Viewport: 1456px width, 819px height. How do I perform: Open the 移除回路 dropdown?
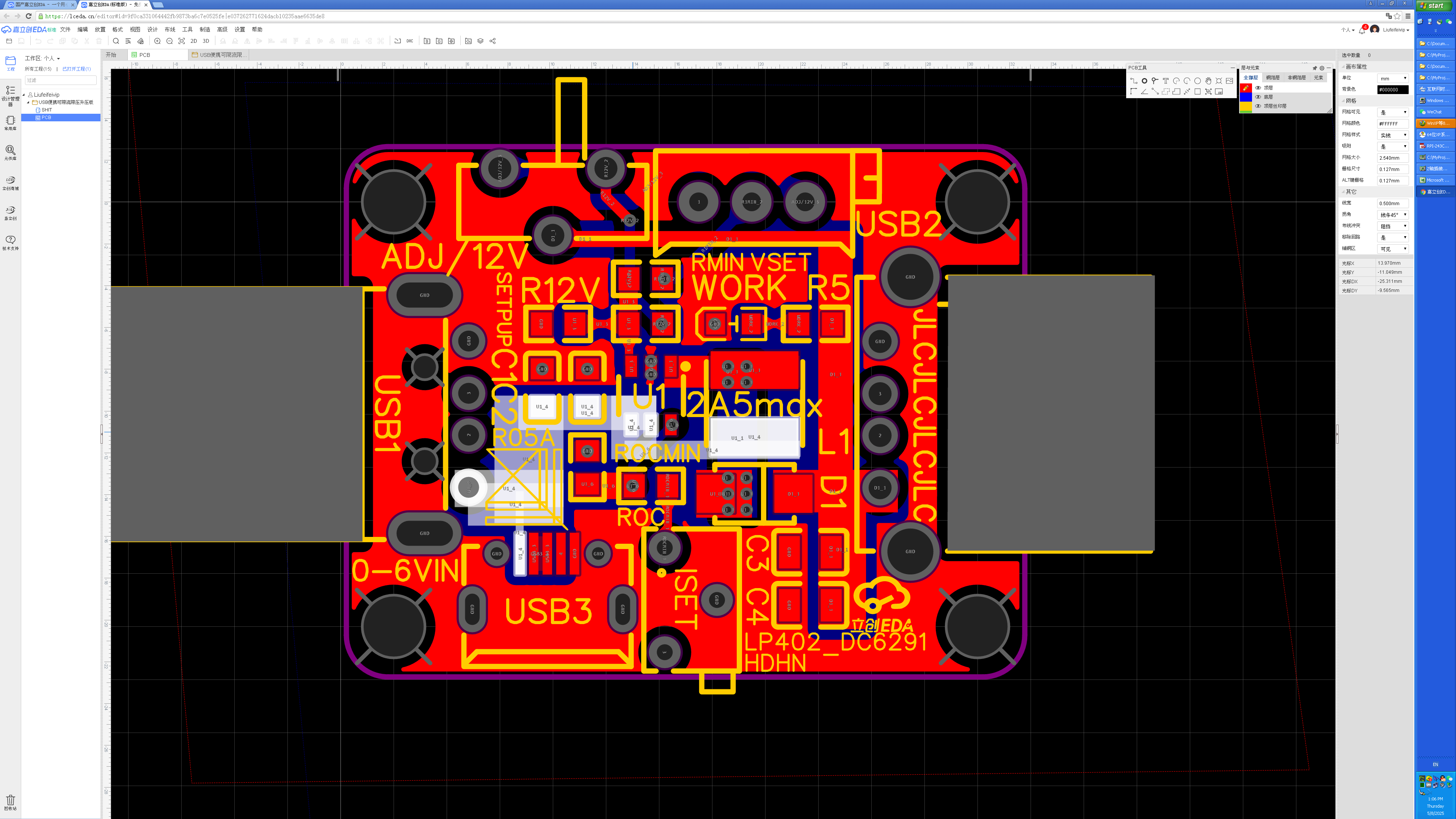click(1393, 237)
